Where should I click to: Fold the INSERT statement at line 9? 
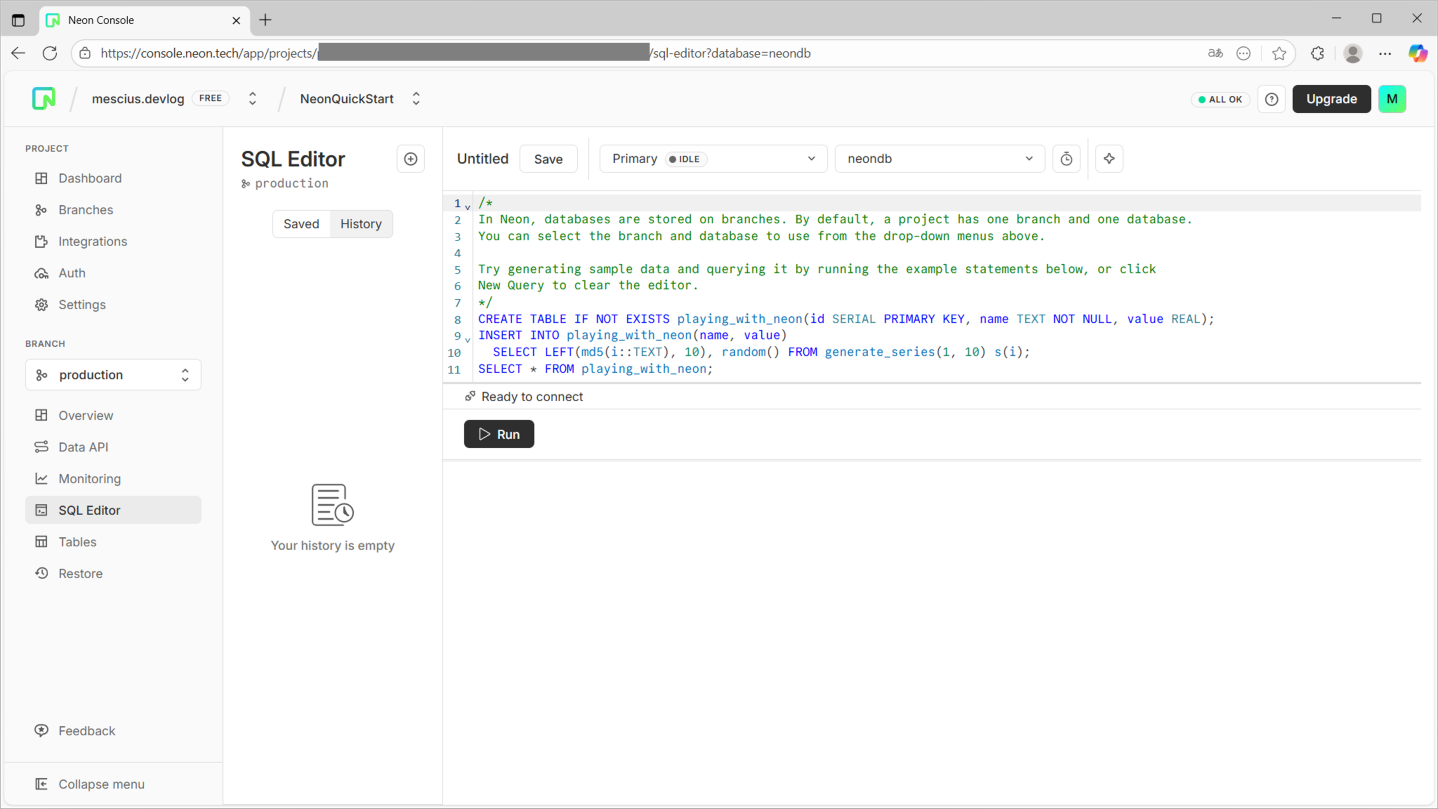coord(467,339)
